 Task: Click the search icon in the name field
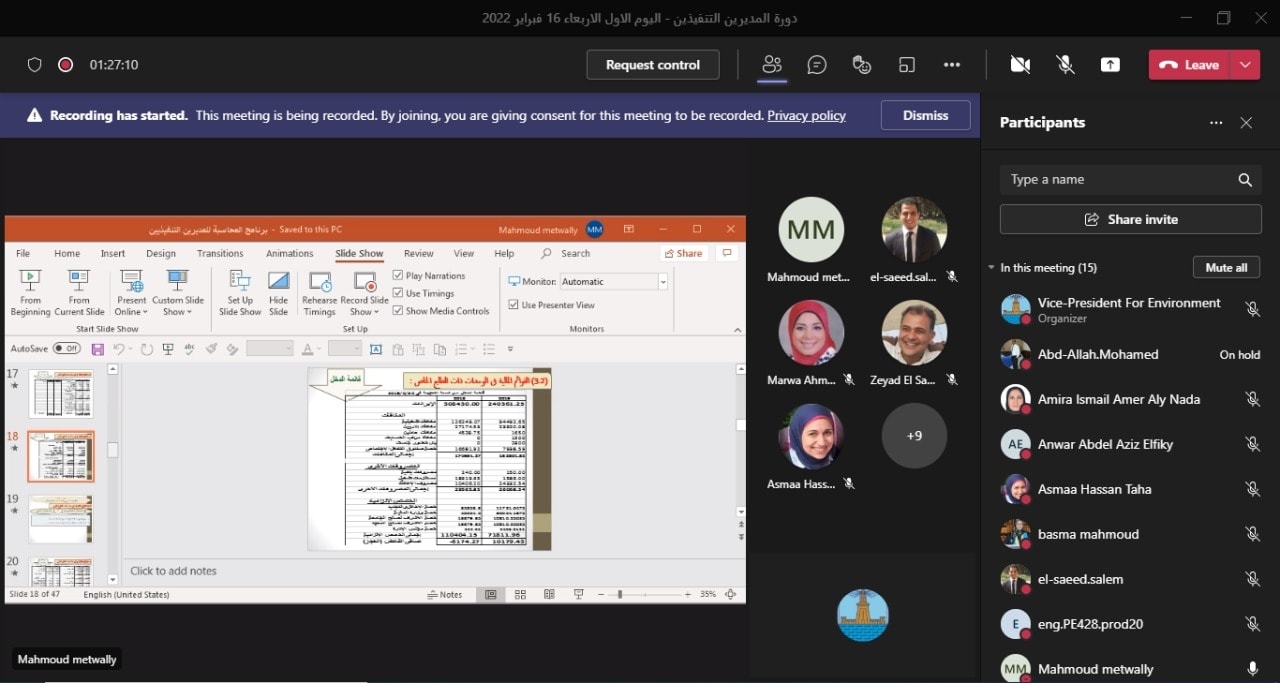coord(1245,180)
